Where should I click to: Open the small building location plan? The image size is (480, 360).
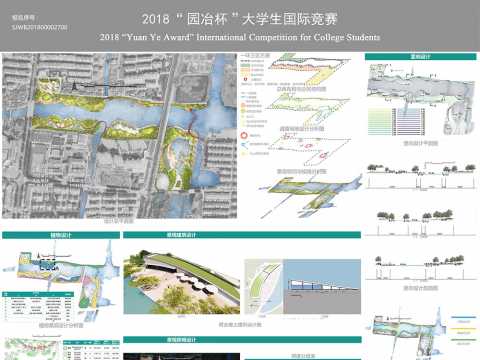264,287
